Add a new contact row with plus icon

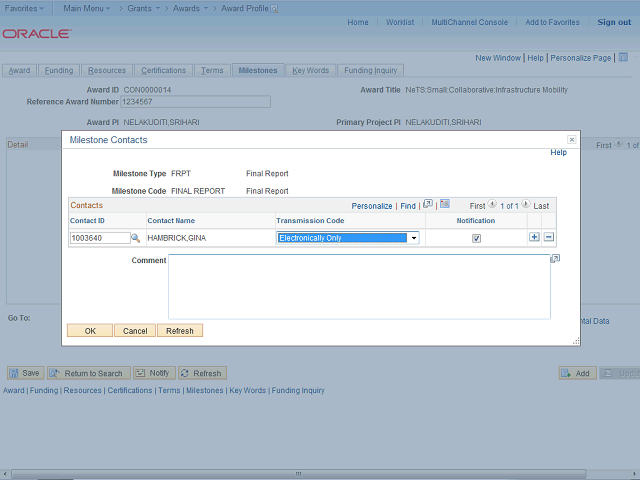(x=534, y=237)
